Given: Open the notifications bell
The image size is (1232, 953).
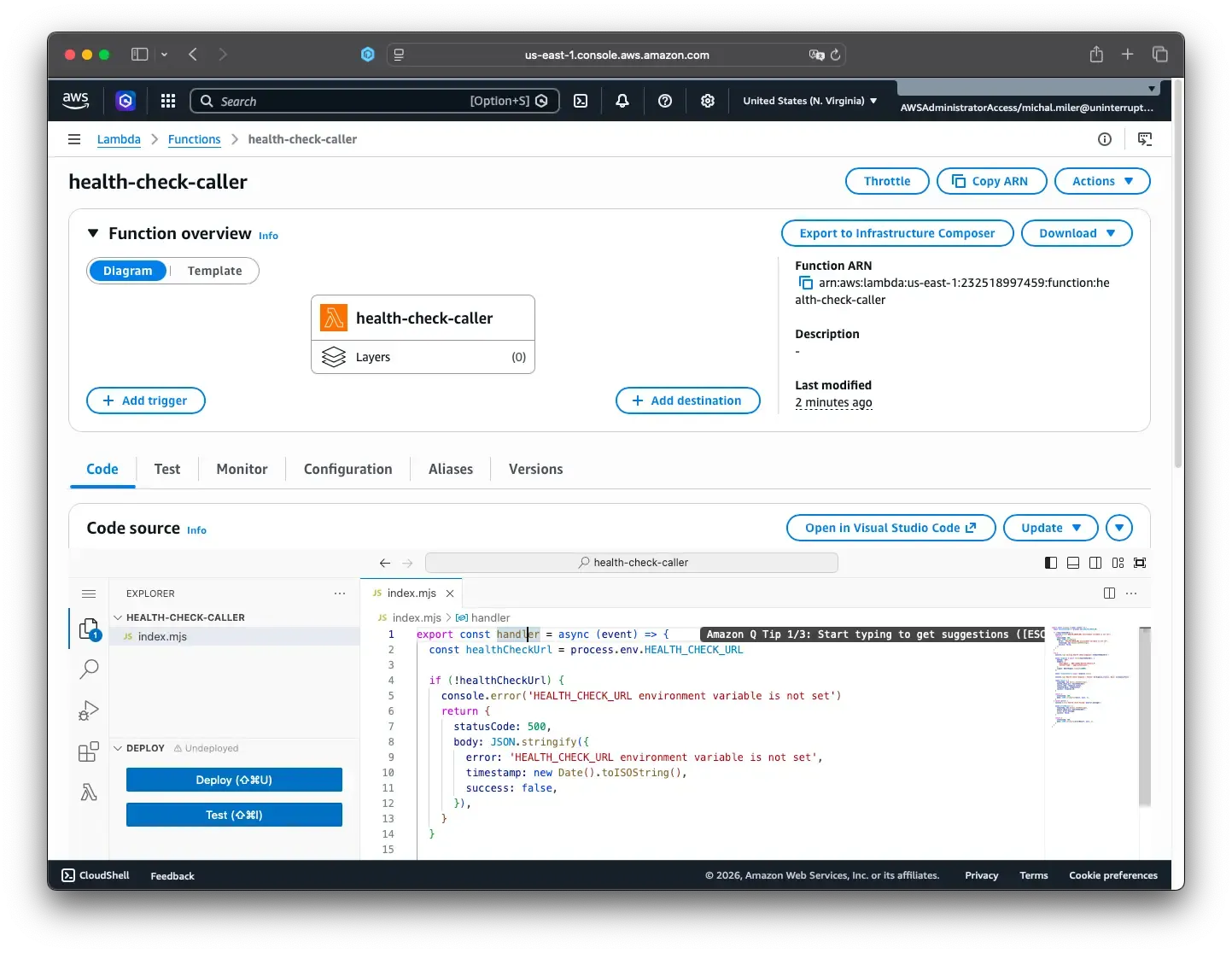Looking at the screenshot, I should (x=622, y=101).
